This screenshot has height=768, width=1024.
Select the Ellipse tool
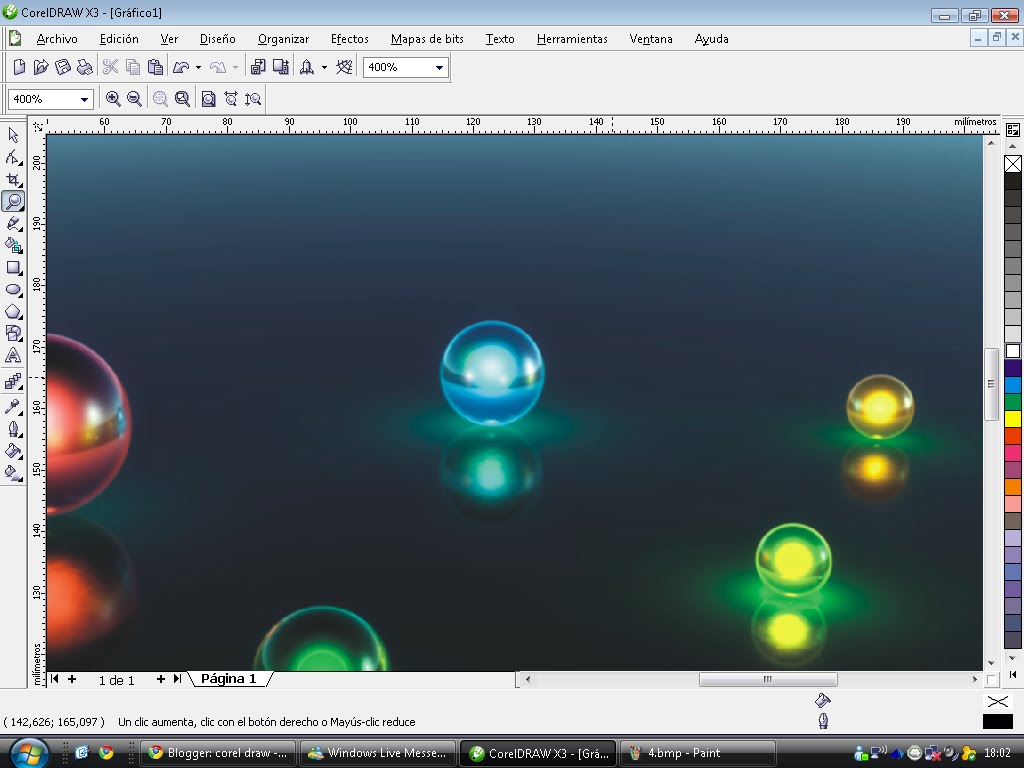pos(13,289)
